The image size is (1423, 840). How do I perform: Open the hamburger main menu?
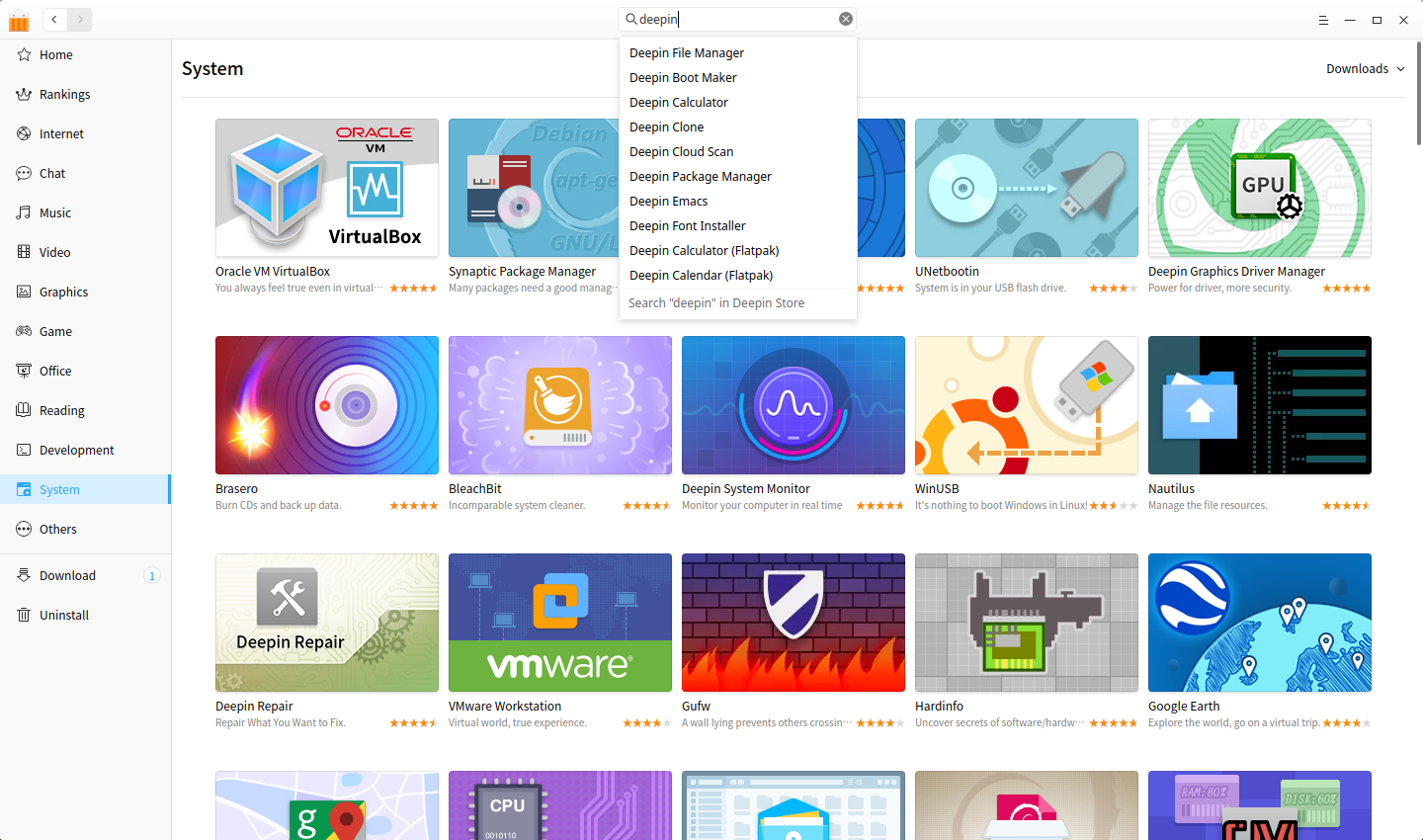tap(1323, 20)
